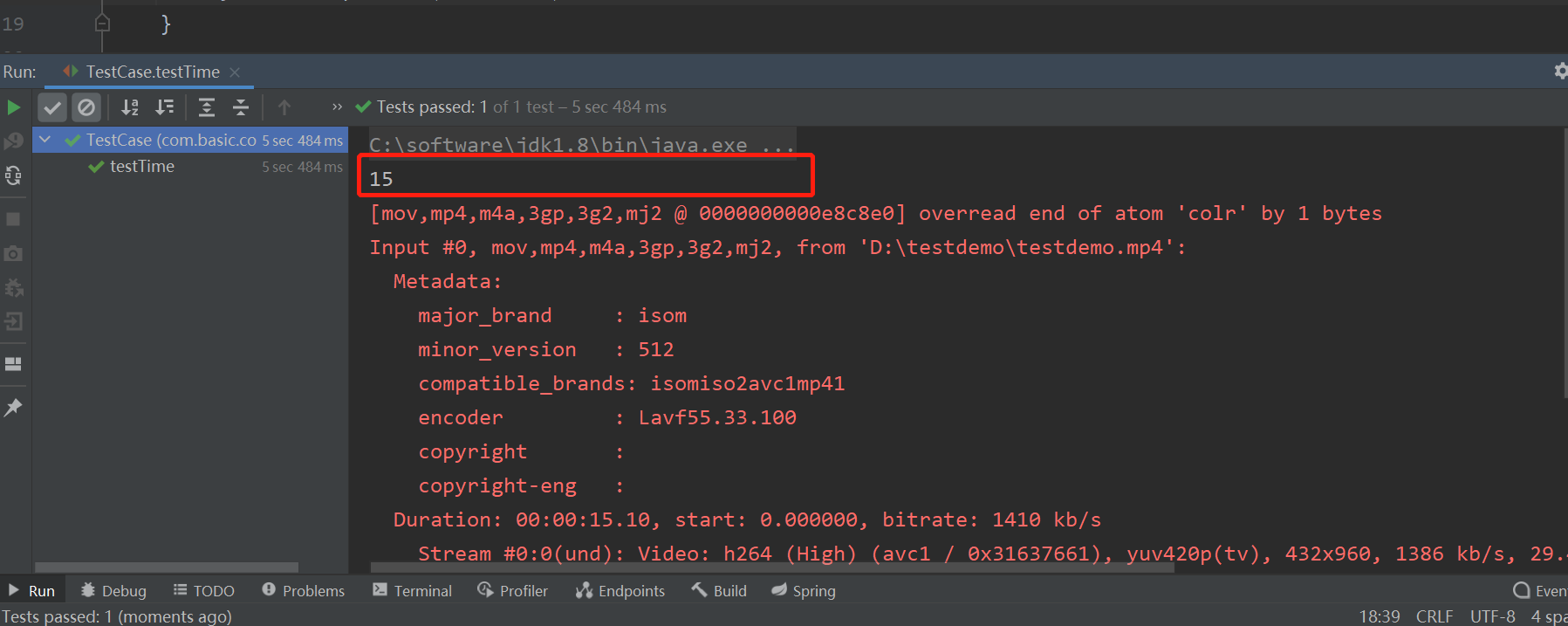Toggle the show ignored tests button

click(x=86, y=107)
